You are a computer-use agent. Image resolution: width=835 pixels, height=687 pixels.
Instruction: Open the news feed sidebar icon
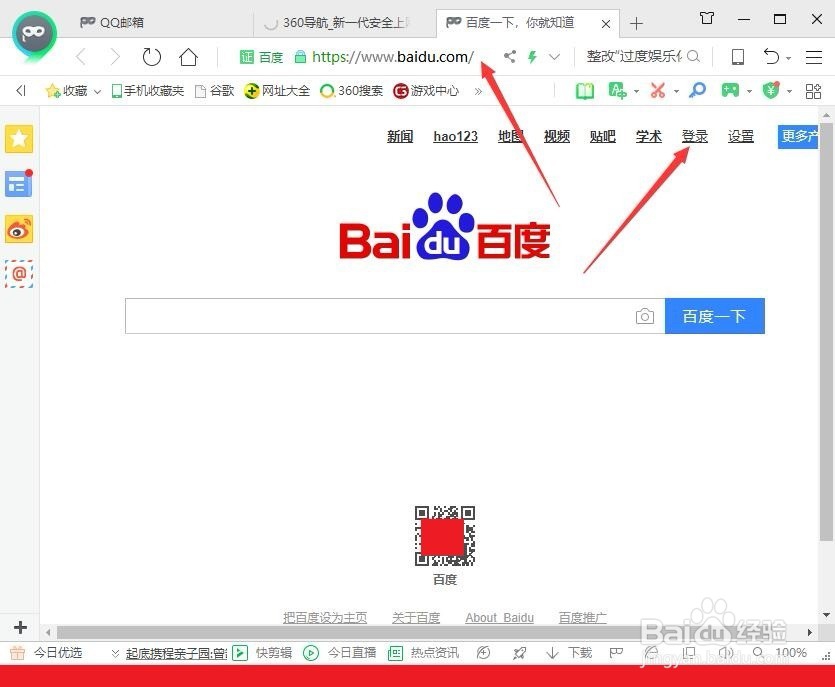coord(19,184)
